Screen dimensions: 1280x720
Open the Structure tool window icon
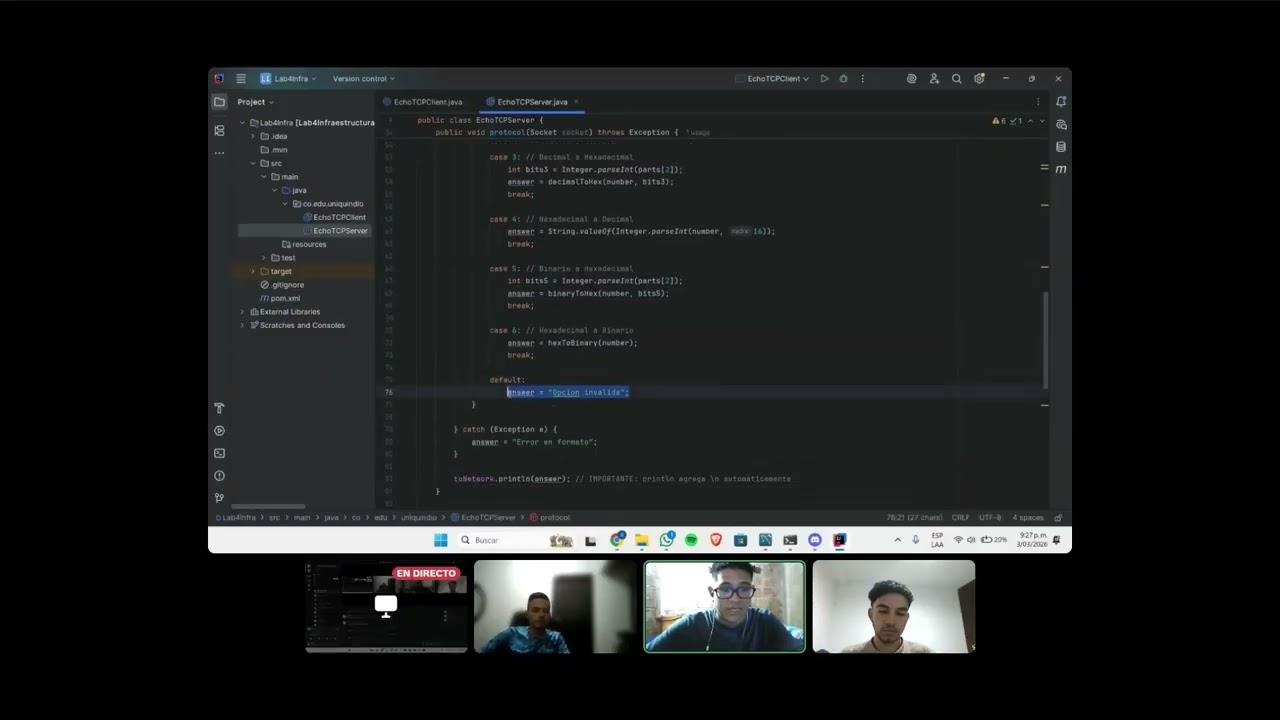(x=219, y=131)
